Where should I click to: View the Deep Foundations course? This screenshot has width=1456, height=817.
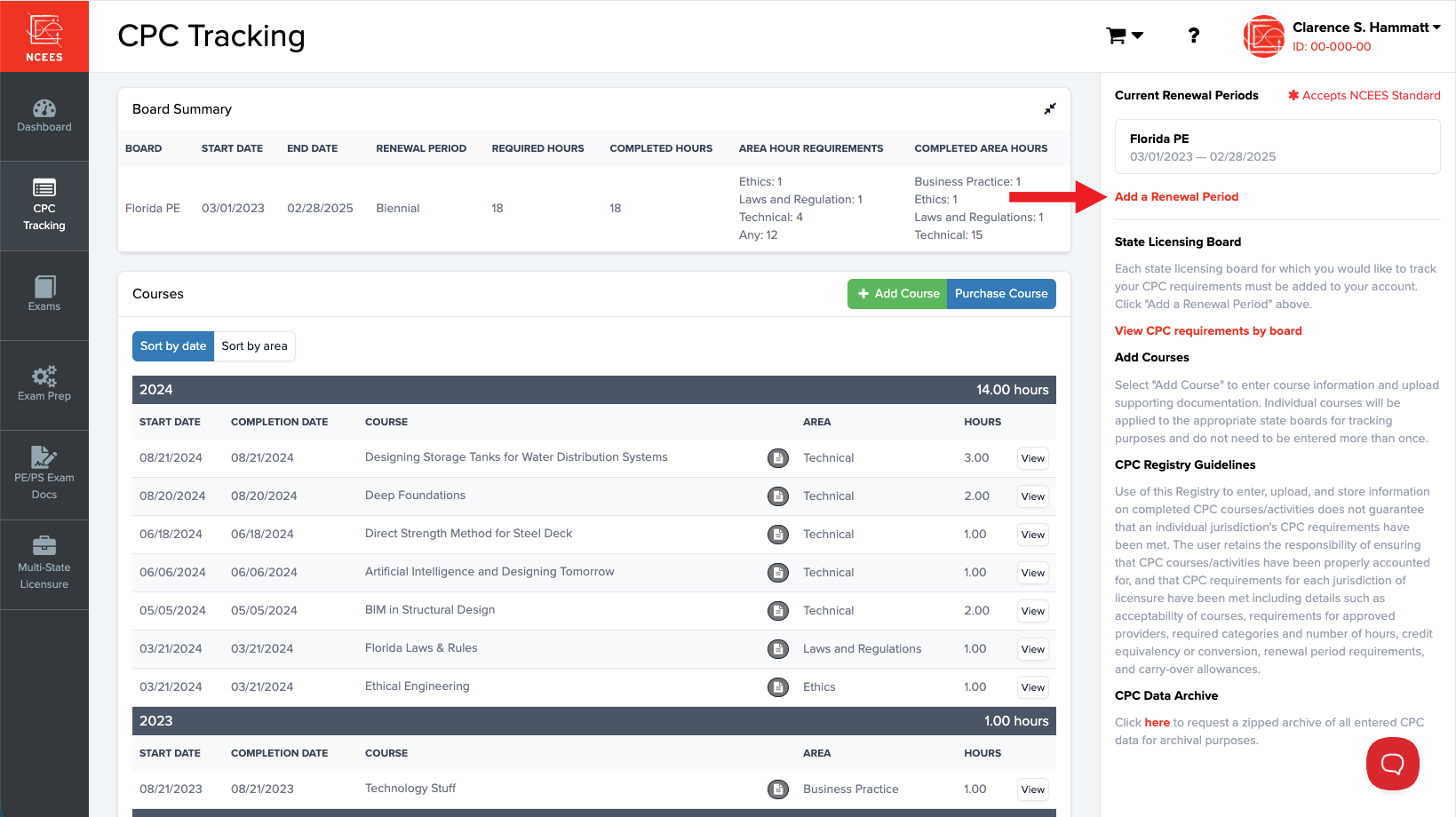1033,496
